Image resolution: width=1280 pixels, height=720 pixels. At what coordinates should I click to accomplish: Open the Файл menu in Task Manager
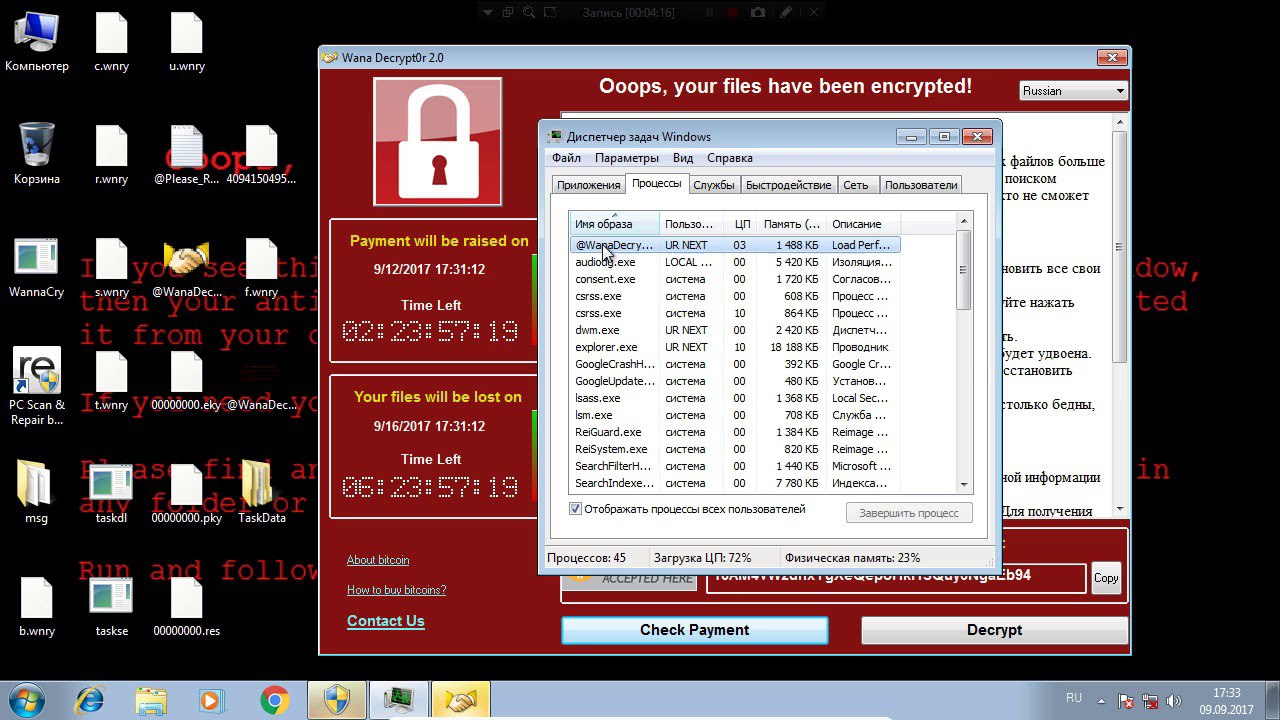[566, 158]
